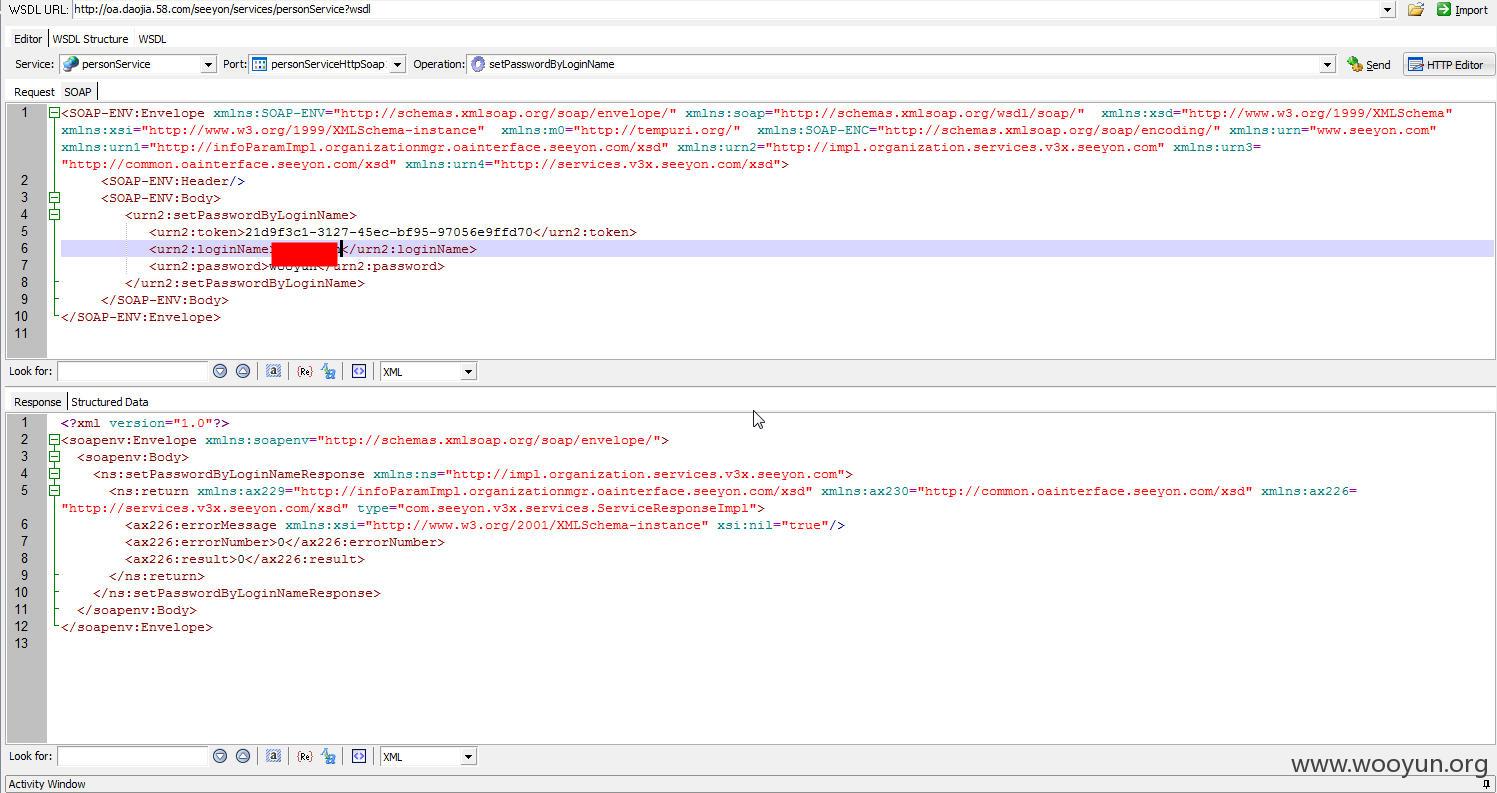Select the SOAP sub-tab

[x=78, y=91]
